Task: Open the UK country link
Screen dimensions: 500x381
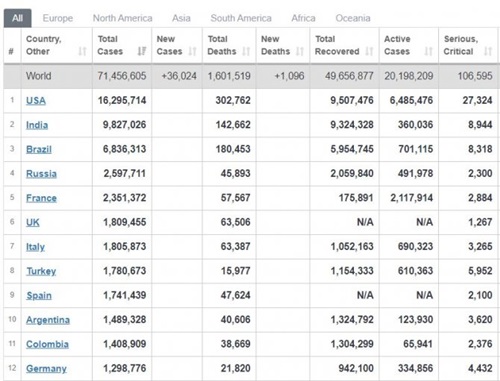Action: point(33,222)
